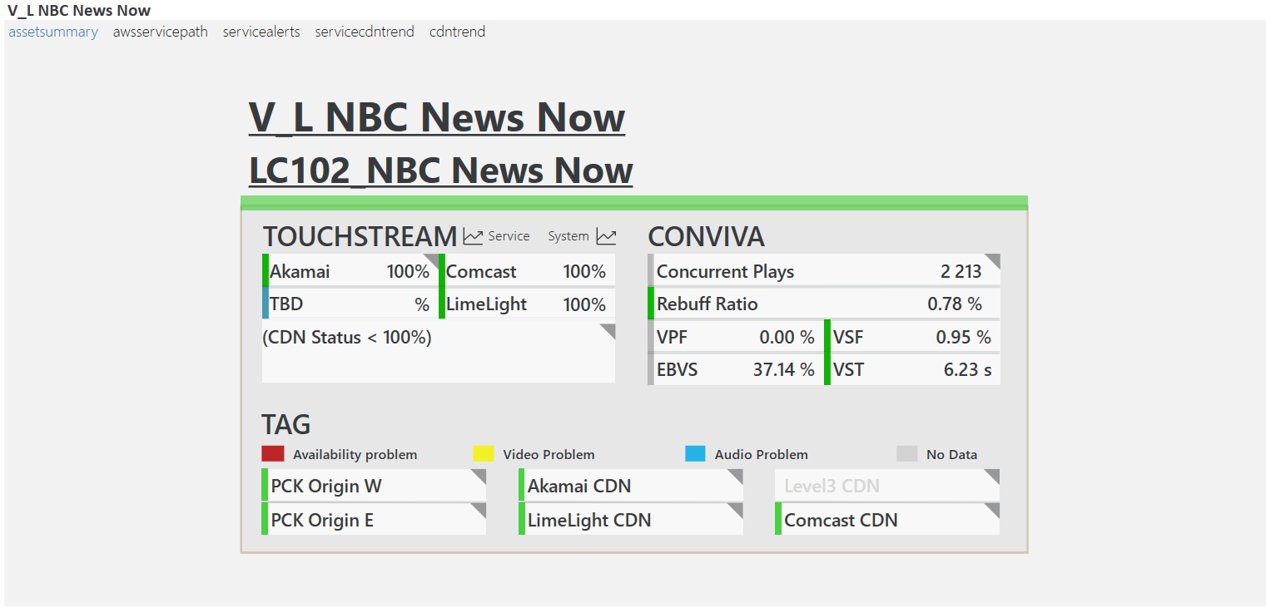Open the LC102_NBC News Now heading link

[441, 170]
